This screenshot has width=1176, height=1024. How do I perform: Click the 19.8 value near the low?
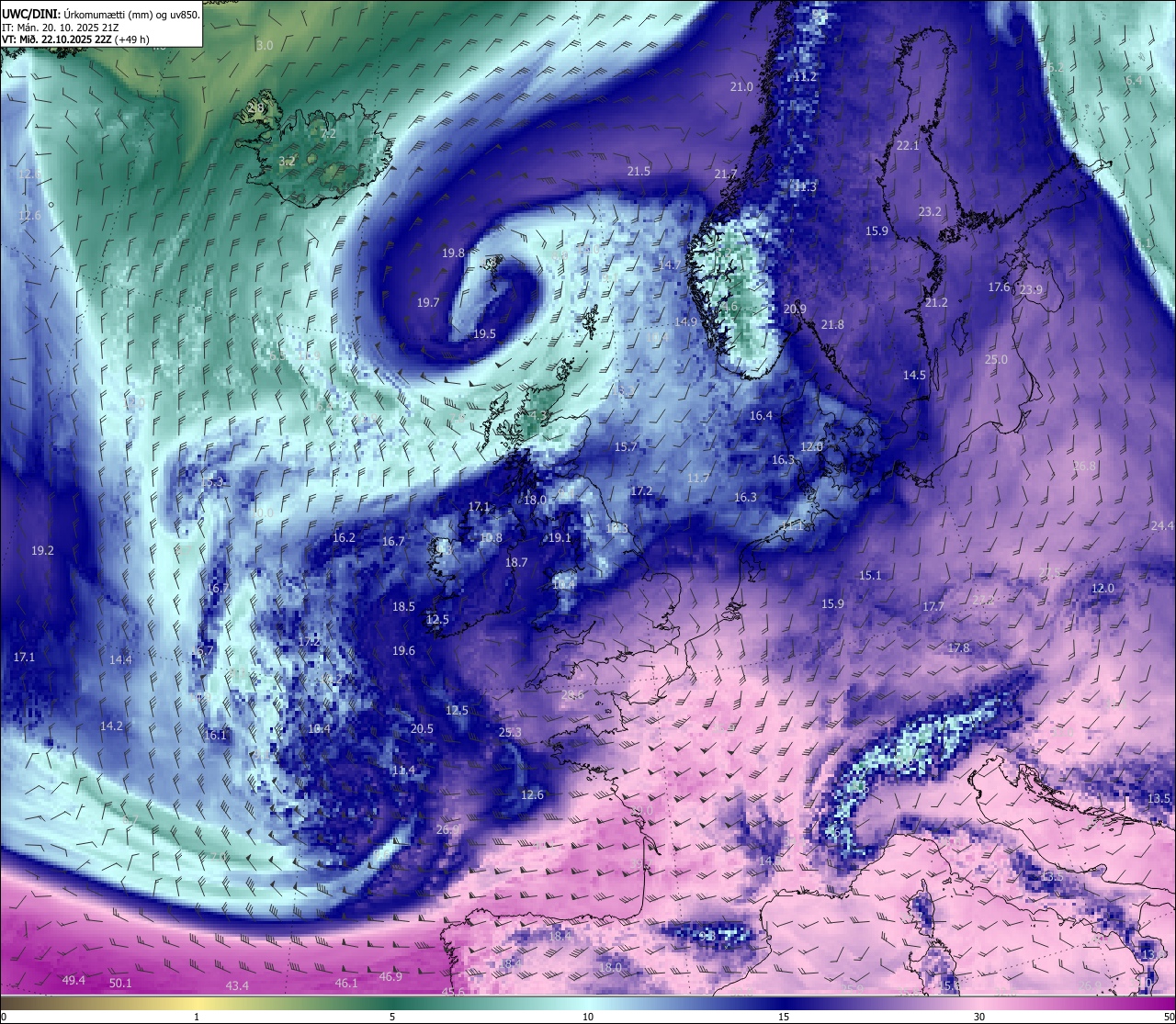click(x=453, y=253)
